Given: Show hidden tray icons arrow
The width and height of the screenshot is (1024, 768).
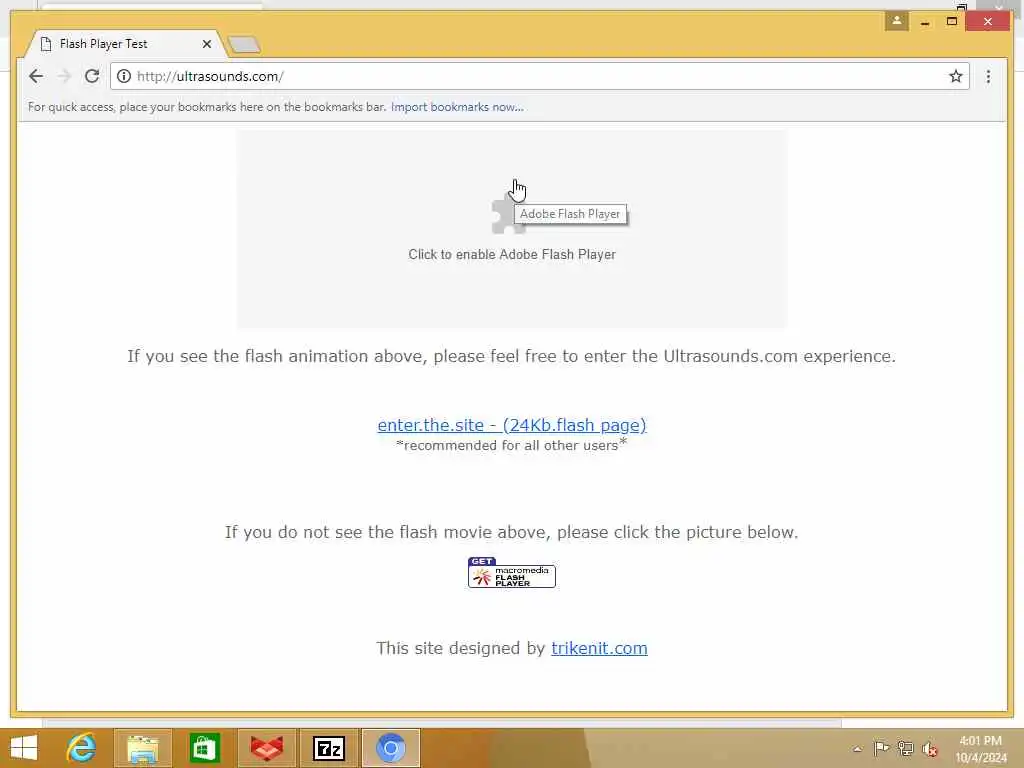Looking at the screenshot, I should pyautogui.click(x=857, y=749).
